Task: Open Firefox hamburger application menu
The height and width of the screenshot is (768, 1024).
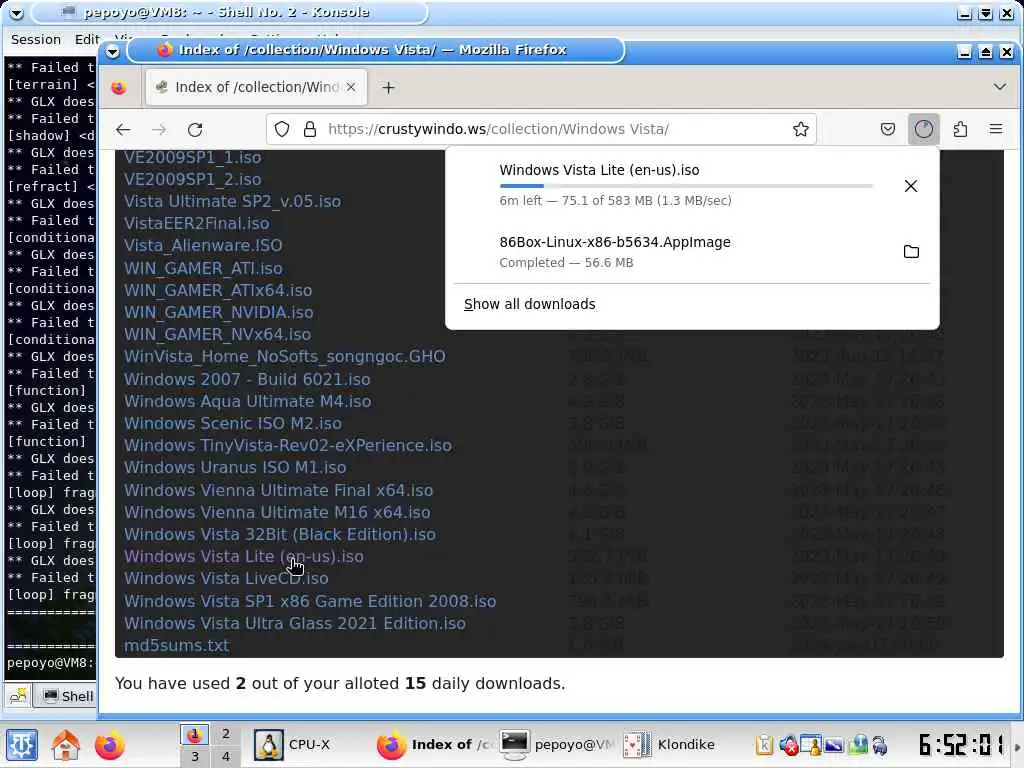Action: pos(996,129)
